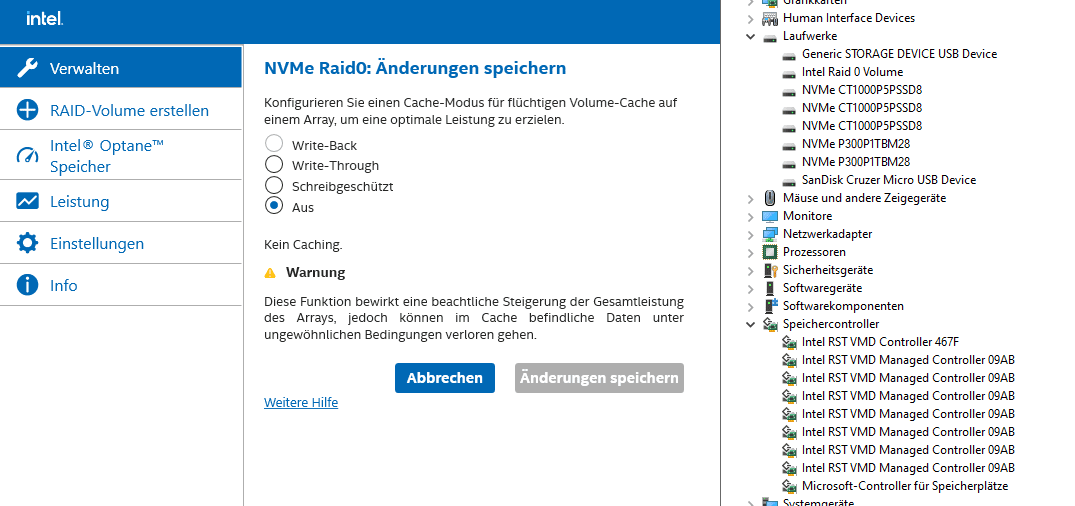Image resolution: width=1075 pixels, height=506 pixels.
Task: Click the Laufwerke drive category icon
Action: pos(770,36)
